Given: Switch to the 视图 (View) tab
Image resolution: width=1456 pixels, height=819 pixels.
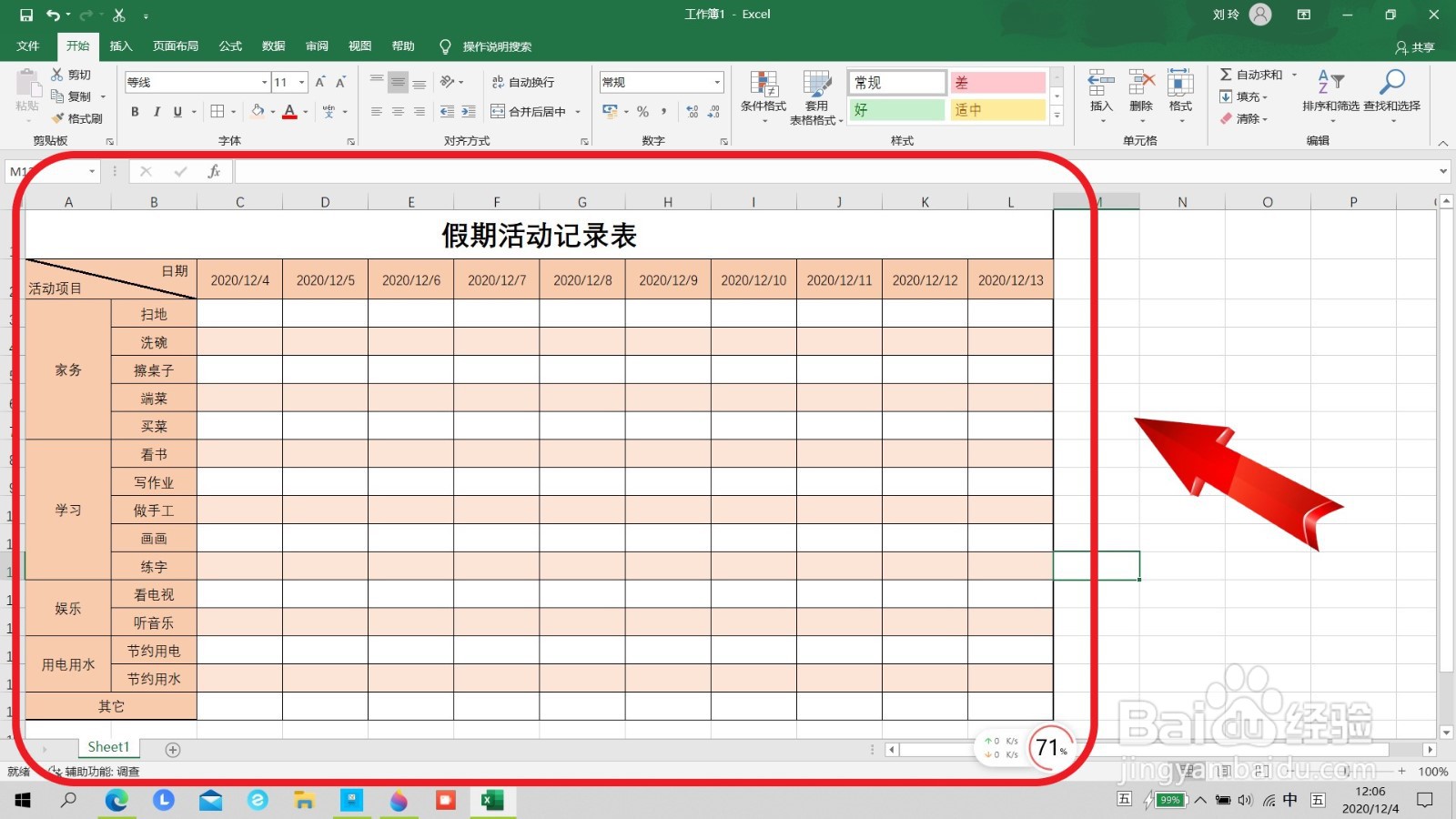Looking at the screenshot, I should point(359,46).
